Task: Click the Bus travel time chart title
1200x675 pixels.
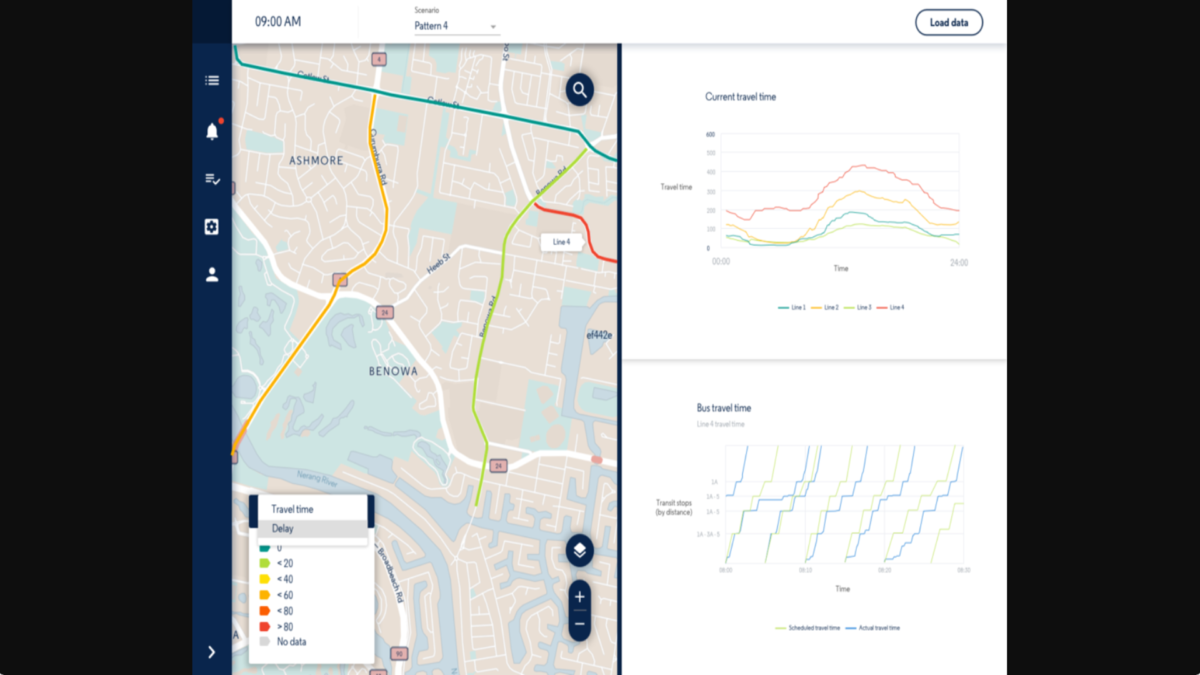Action: (724, 408)
